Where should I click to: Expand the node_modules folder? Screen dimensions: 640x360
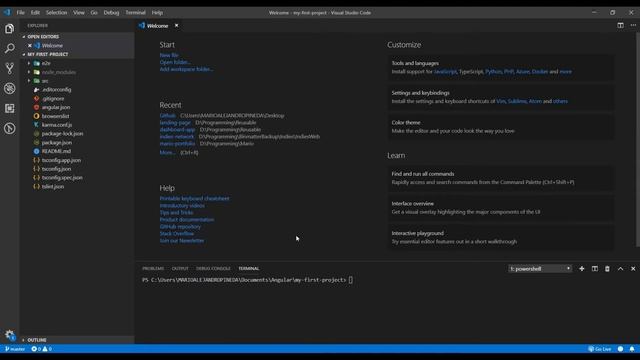click(x=58, y=72)
